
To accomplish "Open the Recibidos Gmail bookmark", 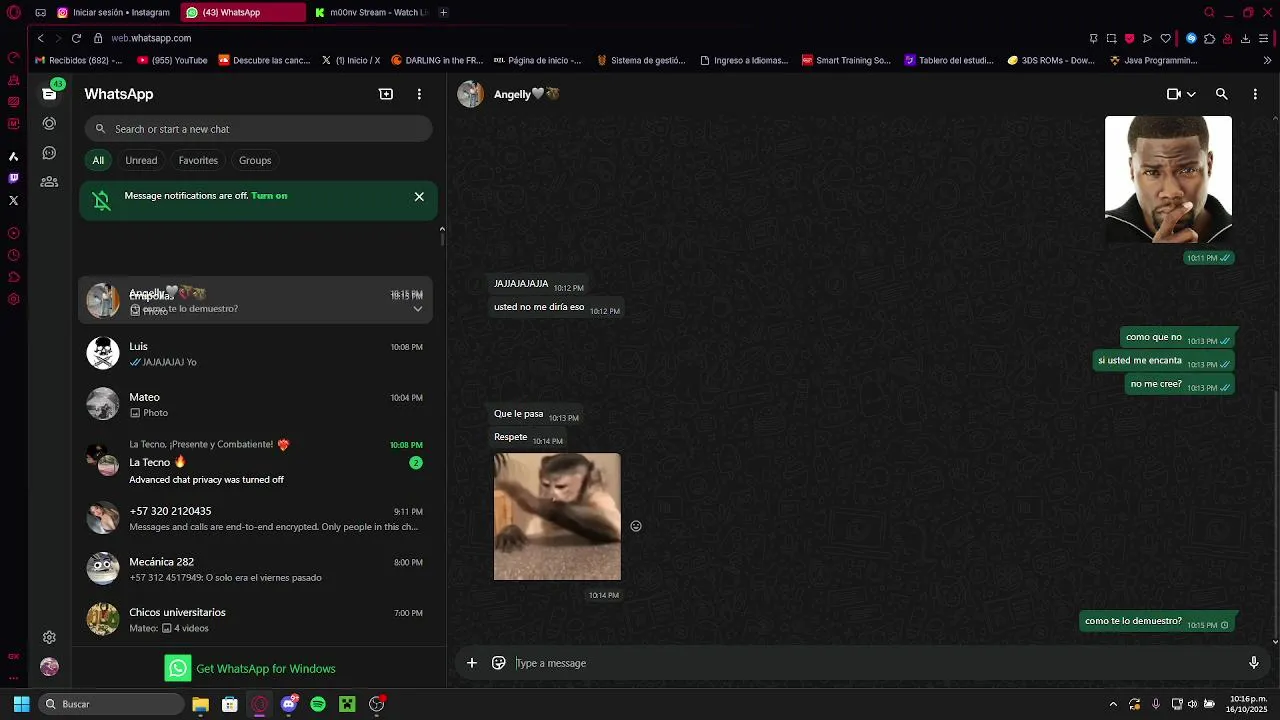I will (x=79, y=60).
